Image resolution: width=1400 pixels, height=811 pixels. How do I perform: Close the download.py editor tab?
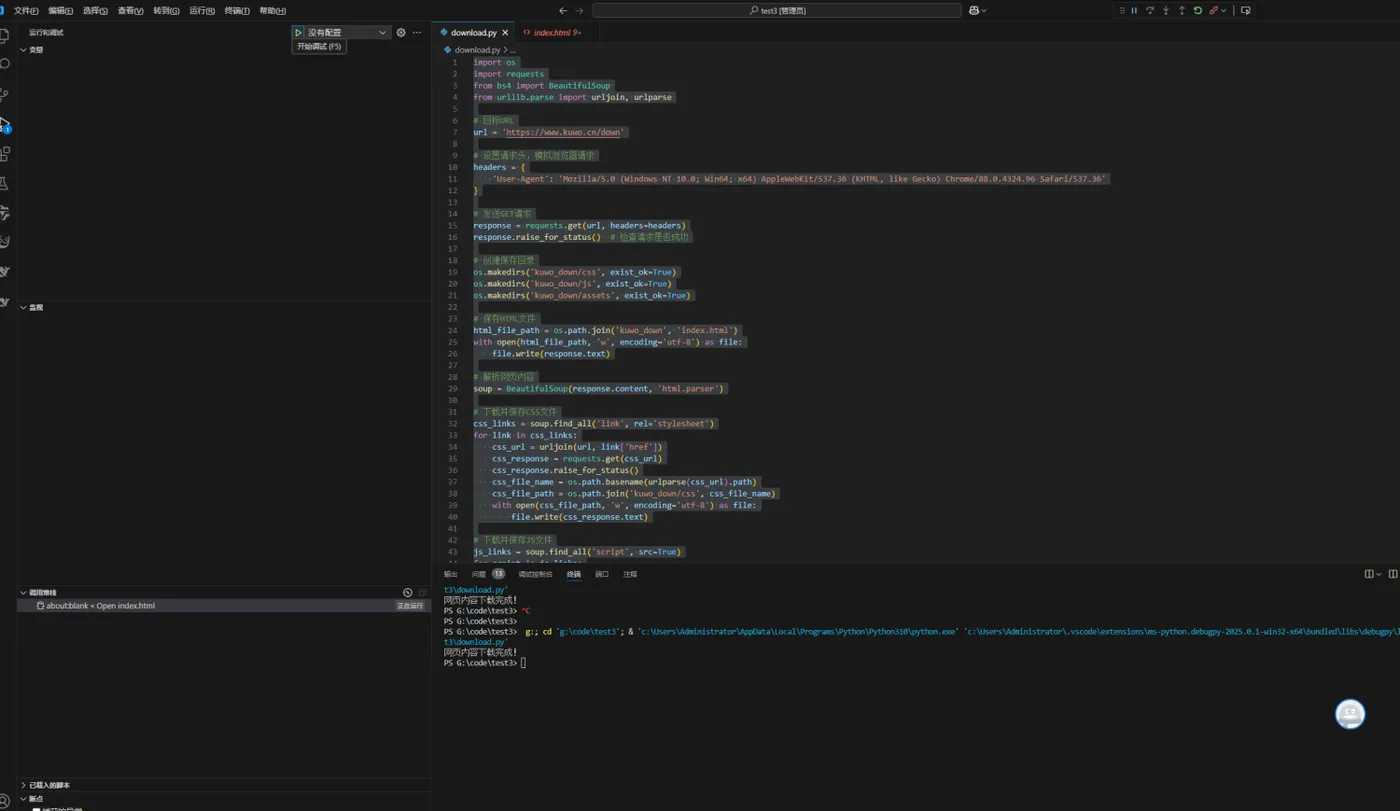pyautogui.click(x=505, y=33)
